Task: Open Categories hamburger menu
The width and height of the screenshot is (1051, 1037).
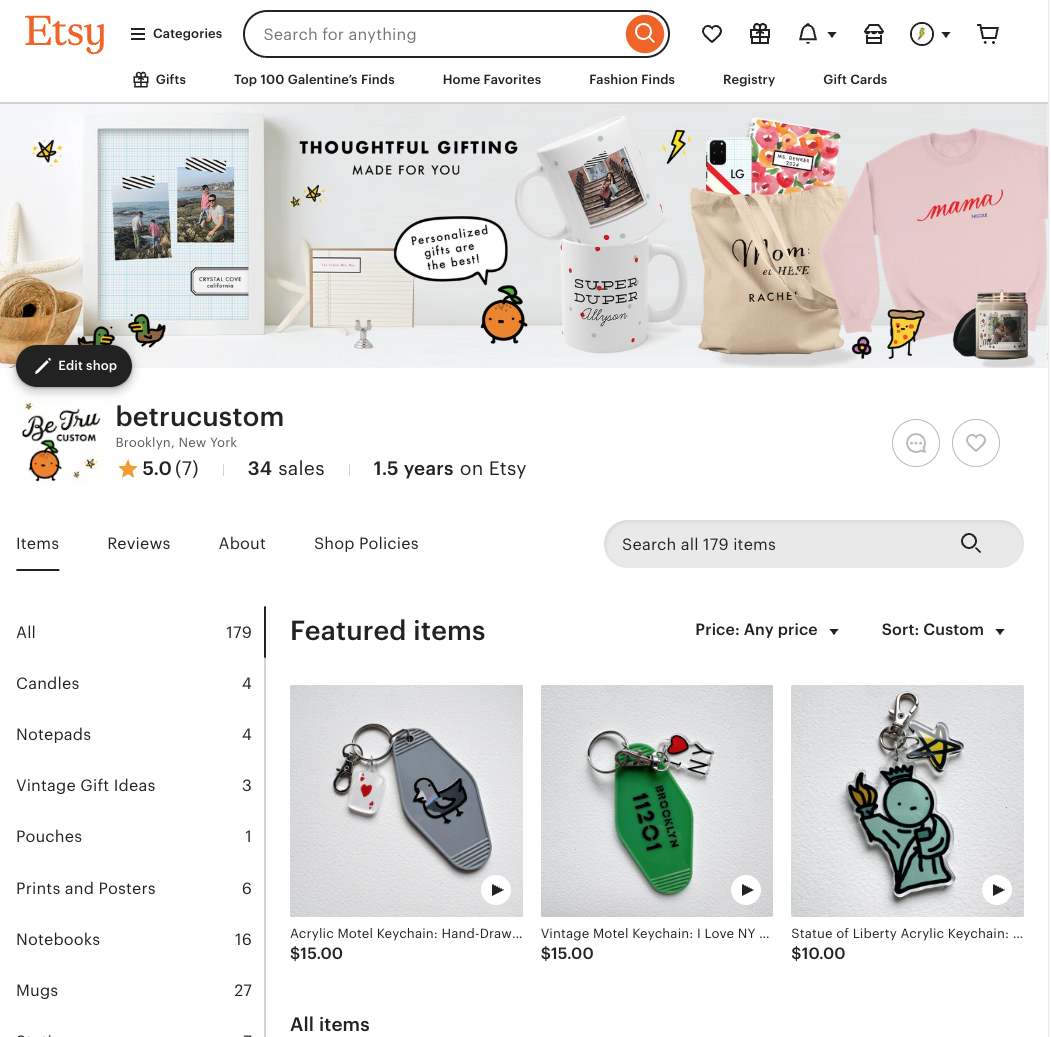Action: (176, 34)
